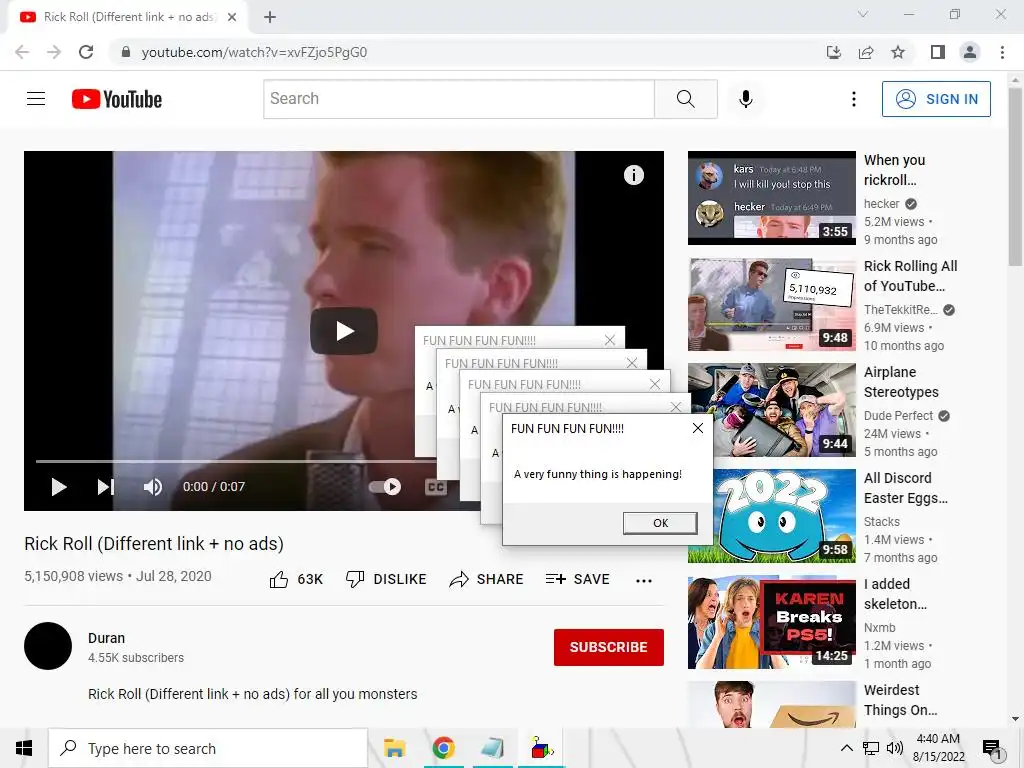Bookmark this page with the star
This screenshot has height=768, width=1024.
coord(898,52)
